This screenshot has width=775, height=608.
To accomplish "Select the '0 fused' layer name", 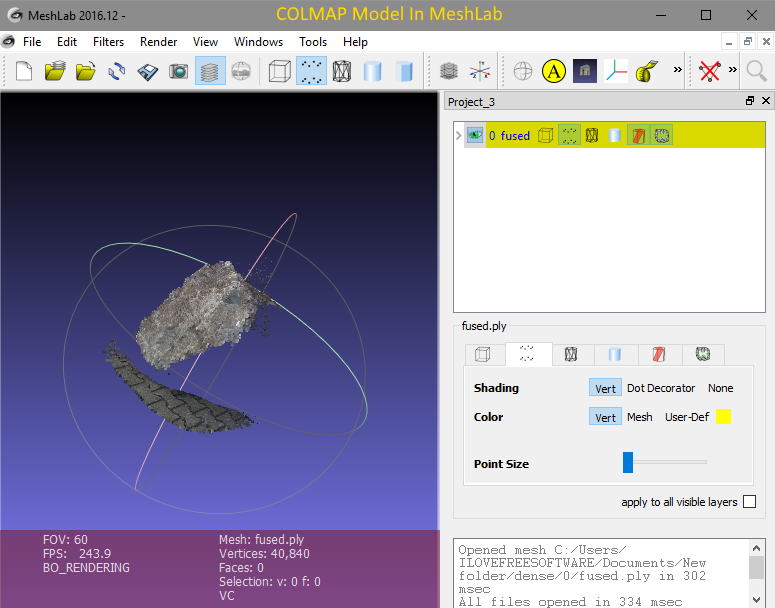I will tap(509, 135).
